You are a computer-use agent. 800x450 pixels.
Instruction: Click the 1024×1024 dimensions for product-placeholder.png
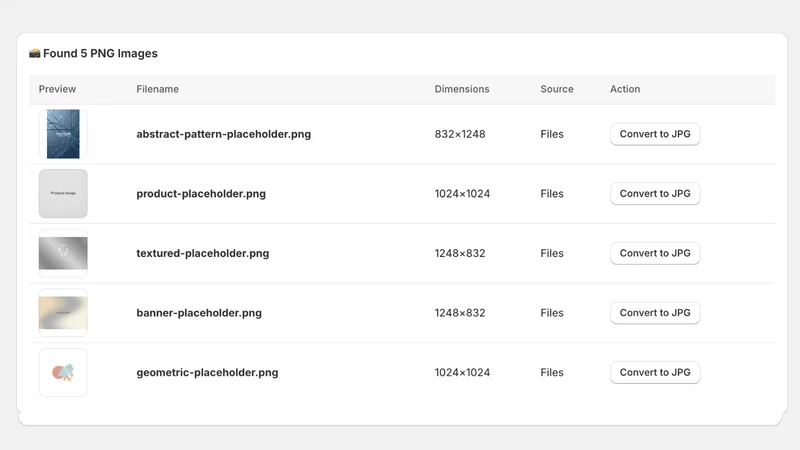(462, 194)
